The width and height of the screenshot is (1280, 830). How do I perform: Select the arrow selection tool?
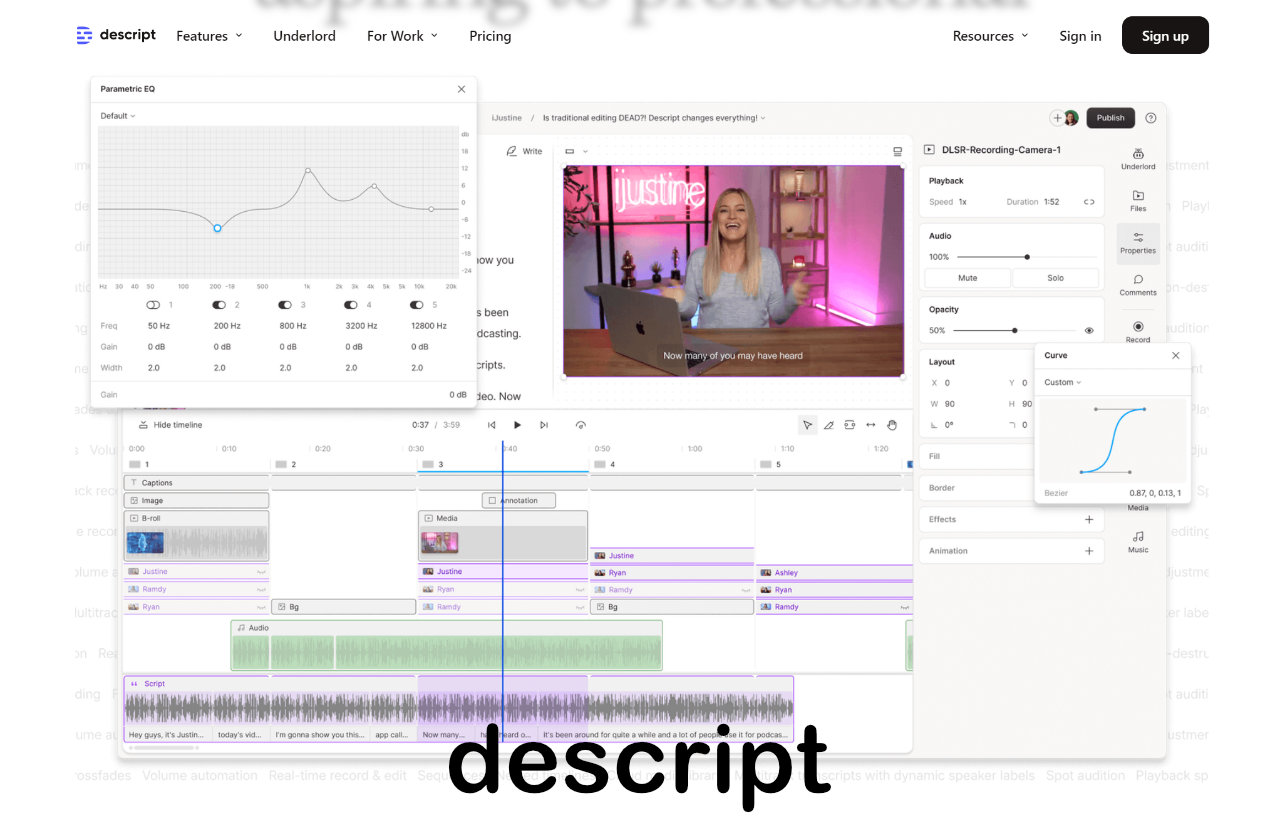tap(807, 425)
